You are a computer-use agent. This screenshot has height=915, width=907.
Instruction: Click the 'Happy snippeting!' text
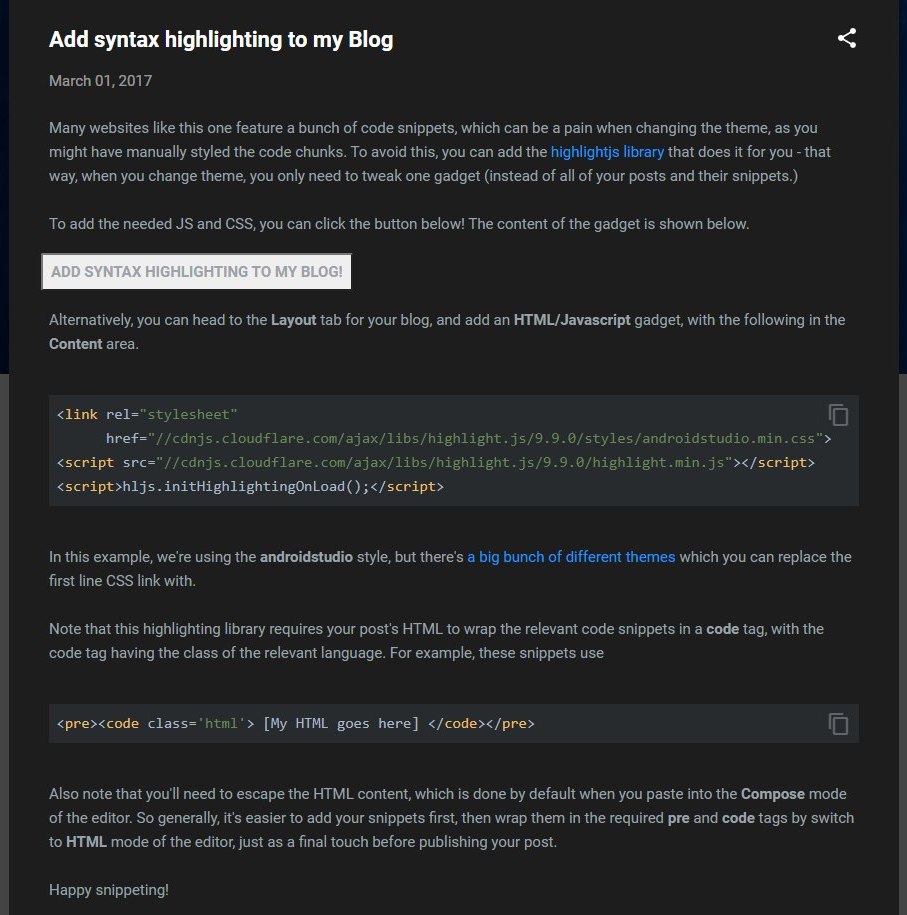[109, 890]
